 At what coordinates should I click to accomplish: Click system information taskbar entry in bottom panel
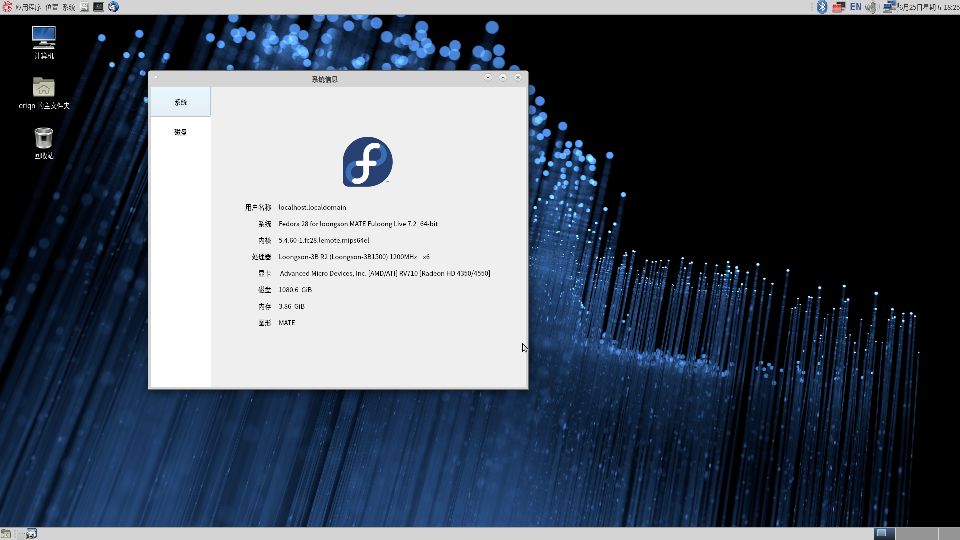pyautogui.click(x=31, y=534)
